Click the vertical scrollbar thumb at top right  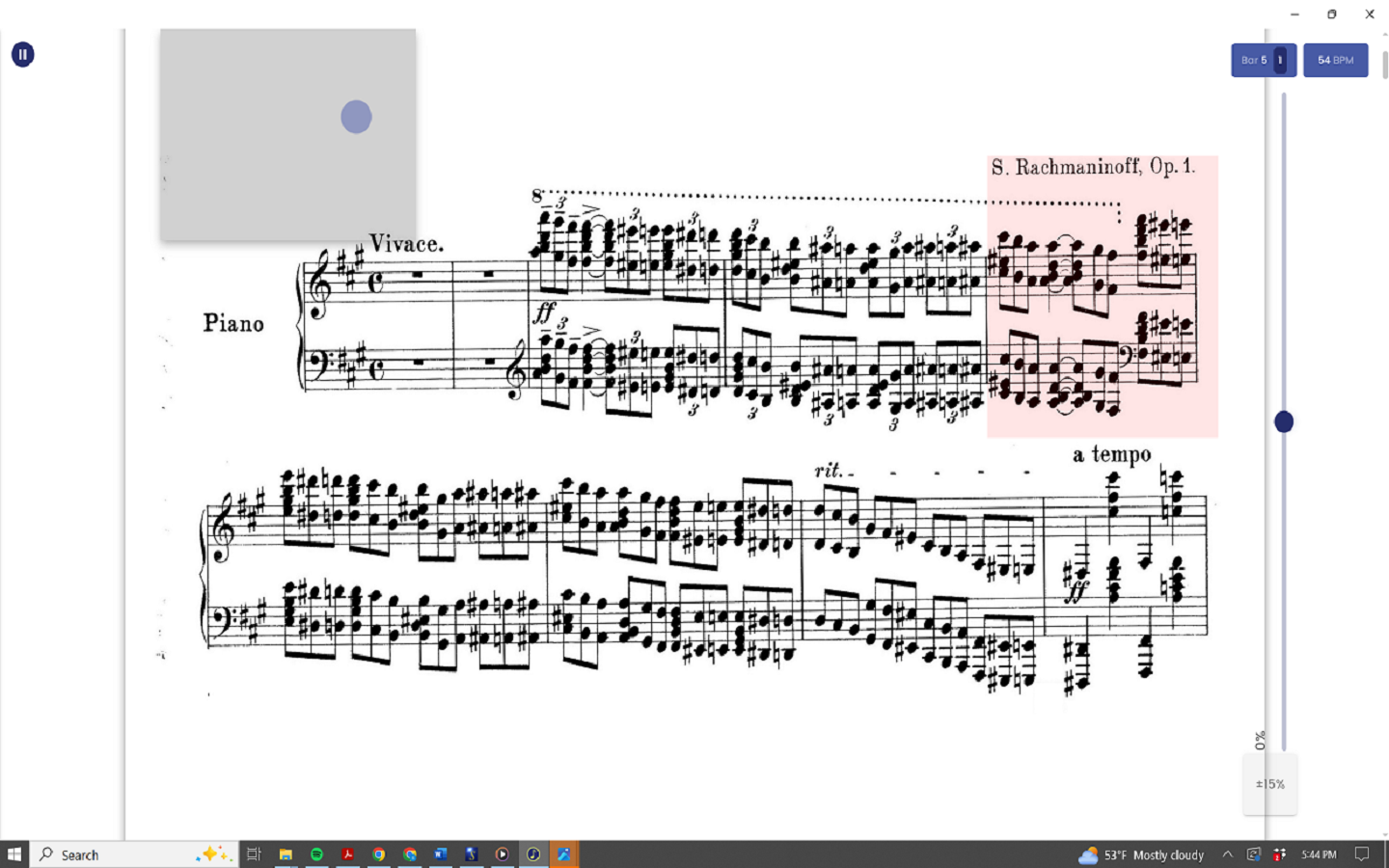pos(1385,64)
